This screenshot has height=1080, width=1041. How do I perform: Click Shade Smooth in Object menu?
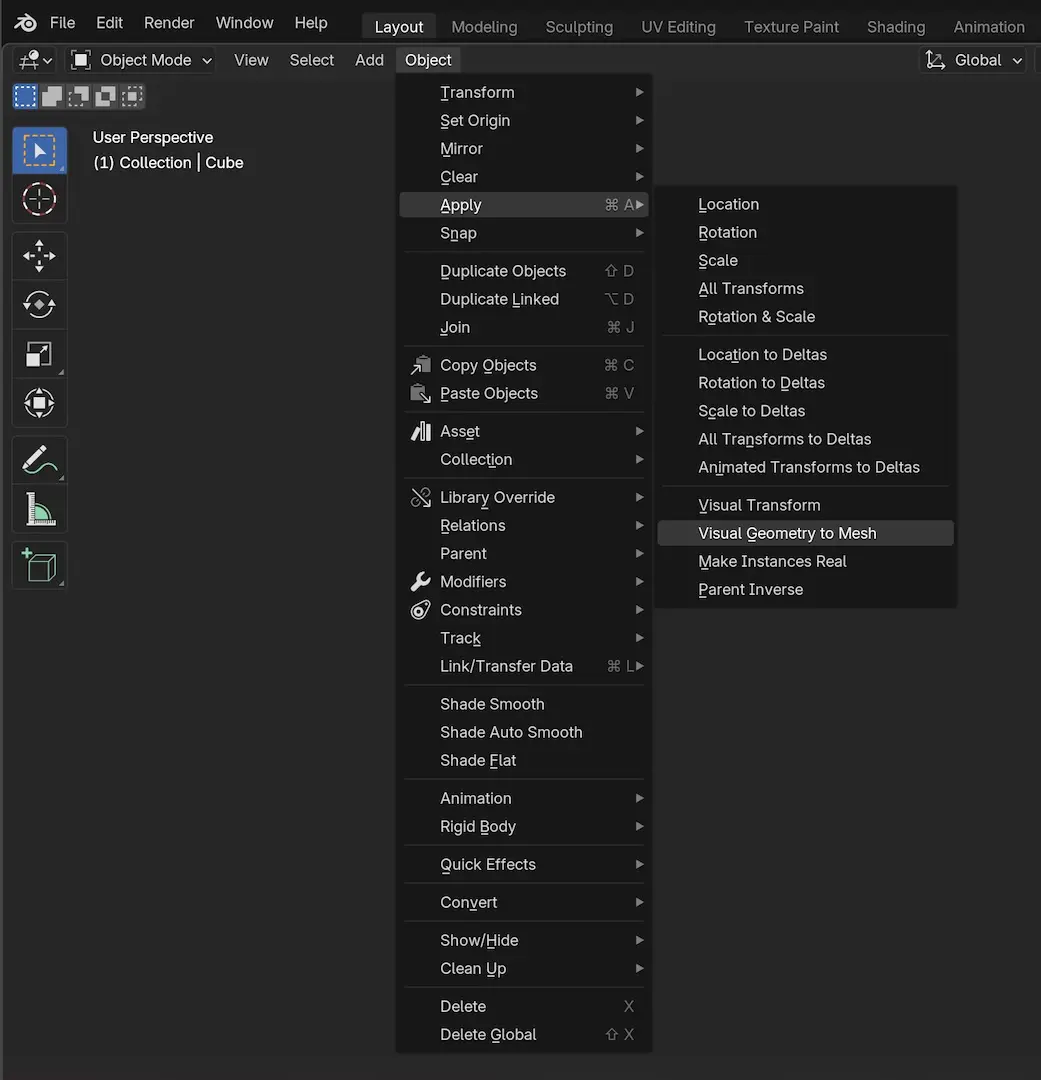(492, 704)
